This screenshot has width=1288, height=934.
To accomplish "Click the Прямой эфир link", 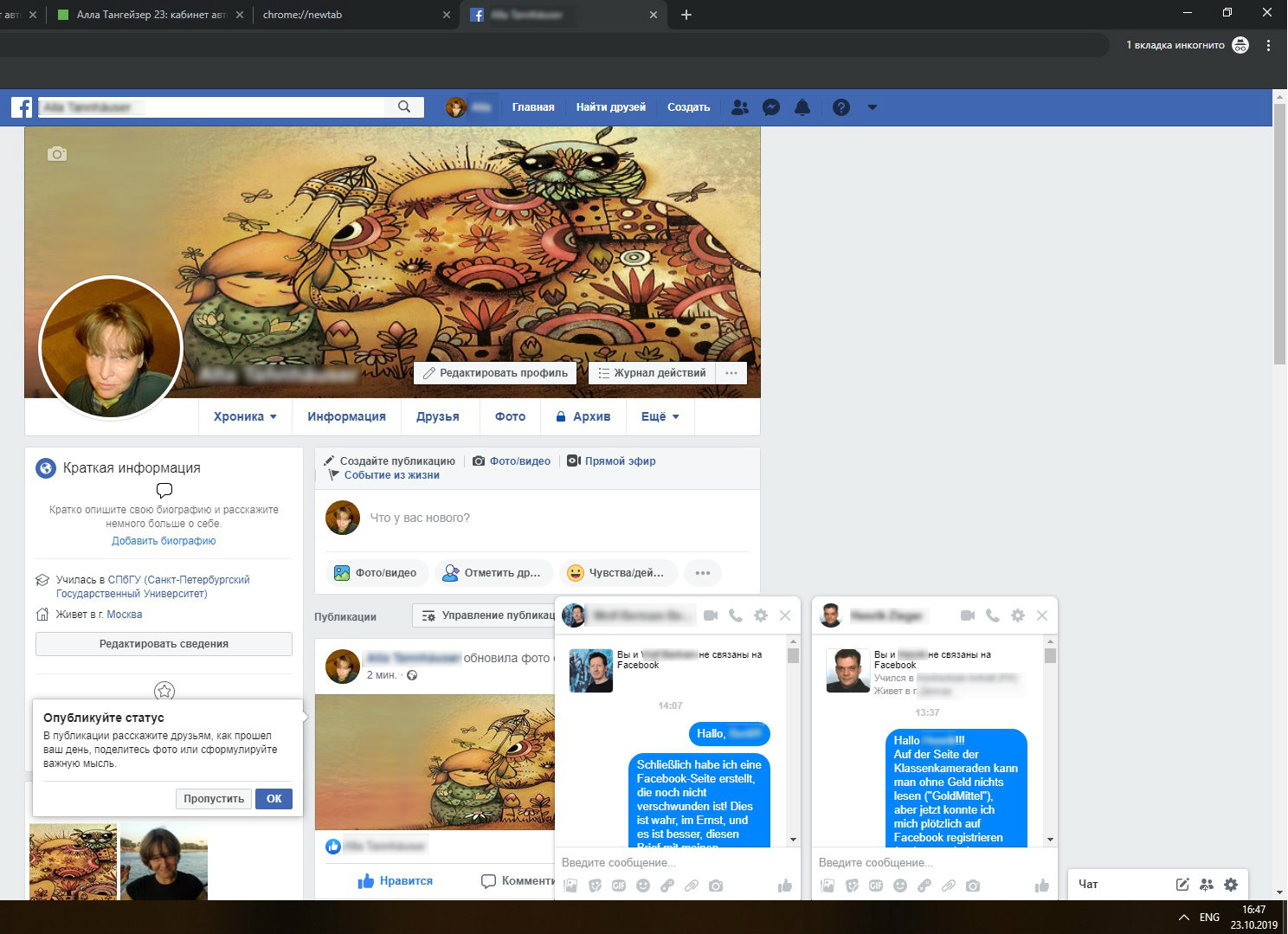I will (611, 461).
